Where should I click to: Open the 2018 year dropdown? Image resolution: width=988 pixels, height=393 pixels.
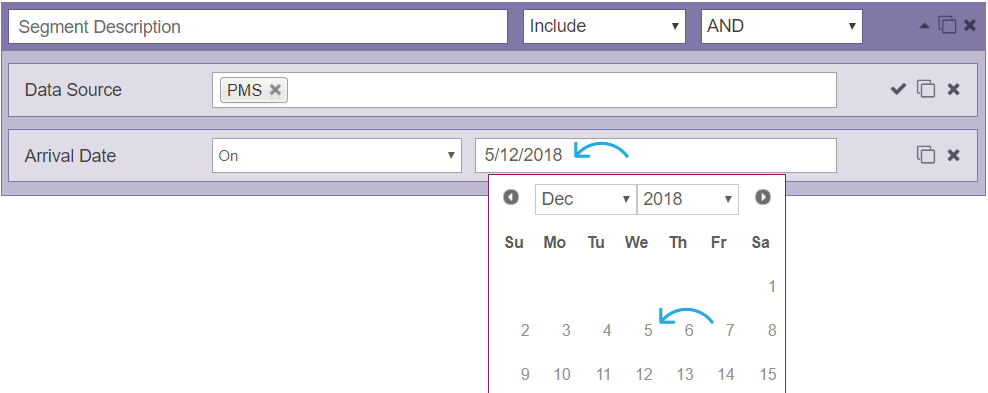coord(688,199)
